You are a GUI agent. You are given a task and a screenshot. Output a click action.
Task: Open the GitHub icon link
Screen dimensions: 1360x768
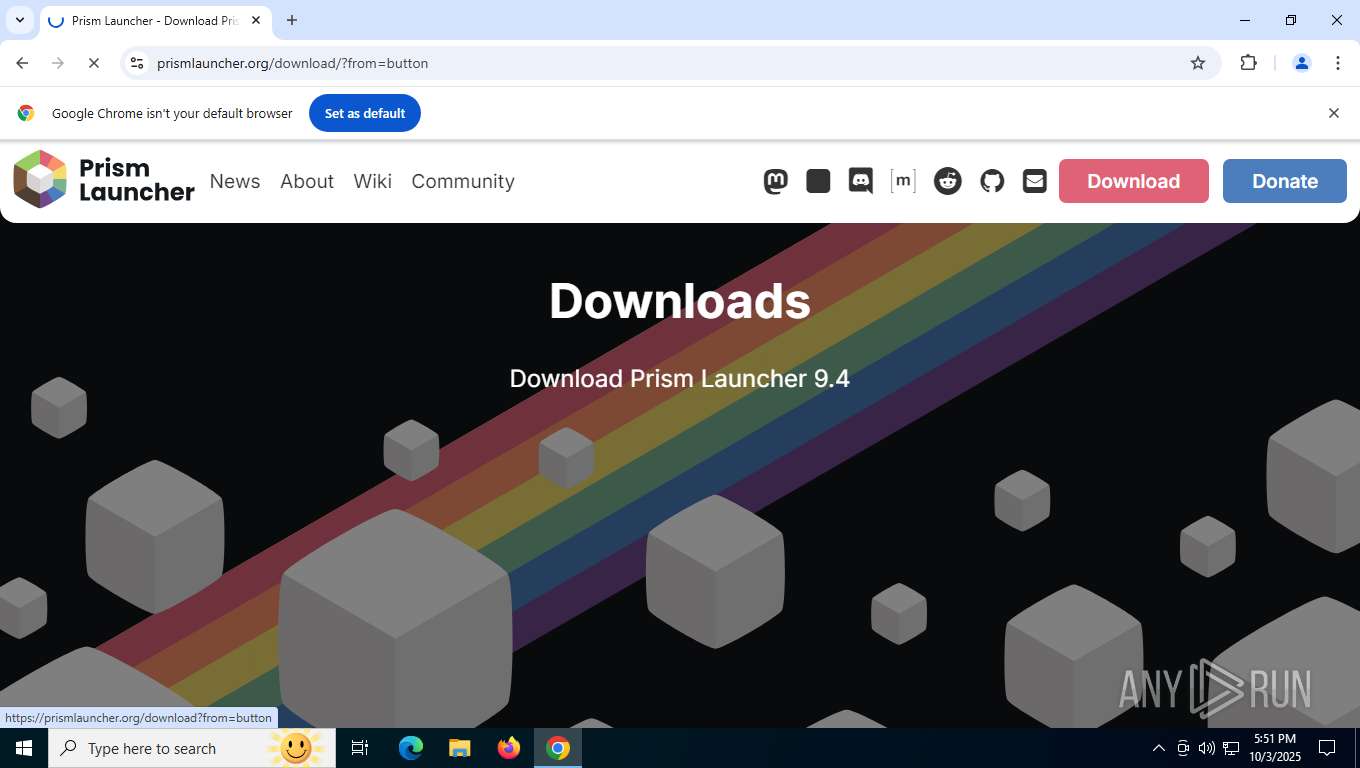pyautogui.click(x=992, y=181)
